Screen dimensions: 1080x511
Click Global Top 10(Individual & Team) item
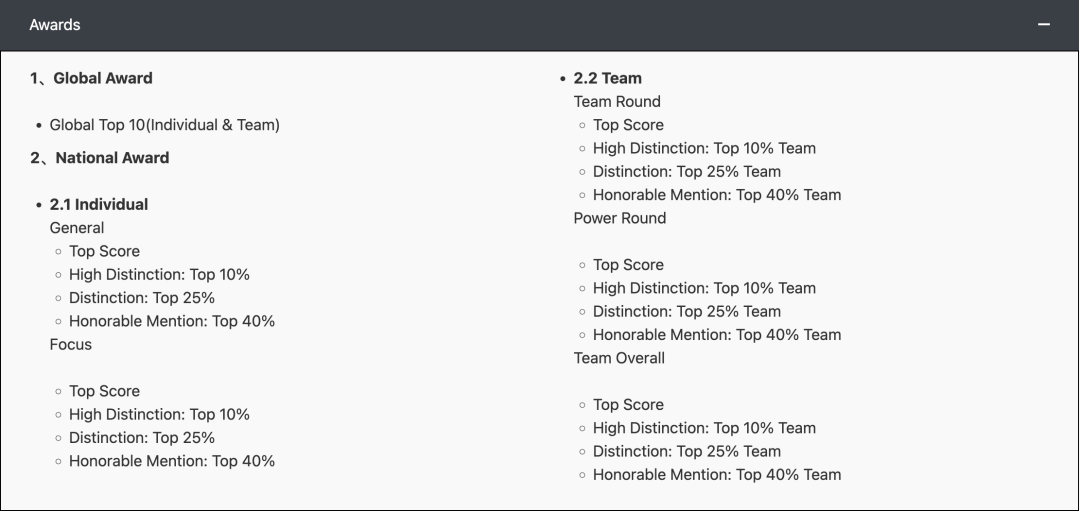point(164,125)
